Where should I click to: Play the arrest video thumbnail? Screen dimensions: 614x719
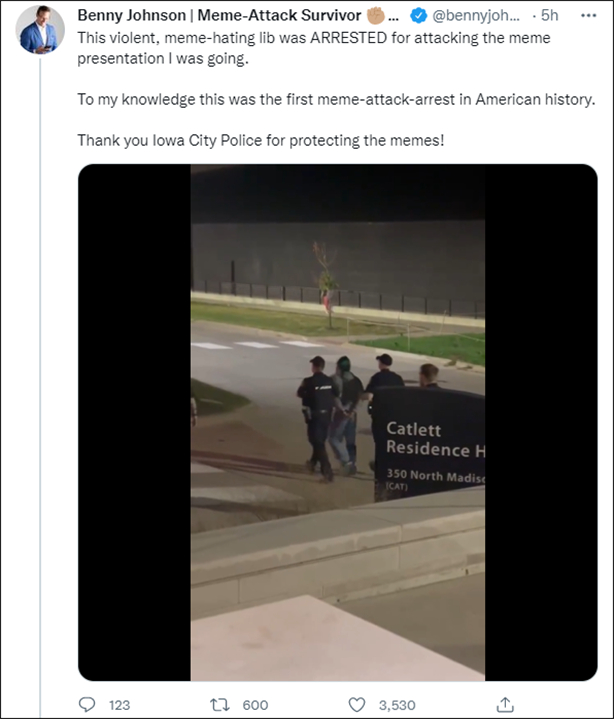[337, 421]
